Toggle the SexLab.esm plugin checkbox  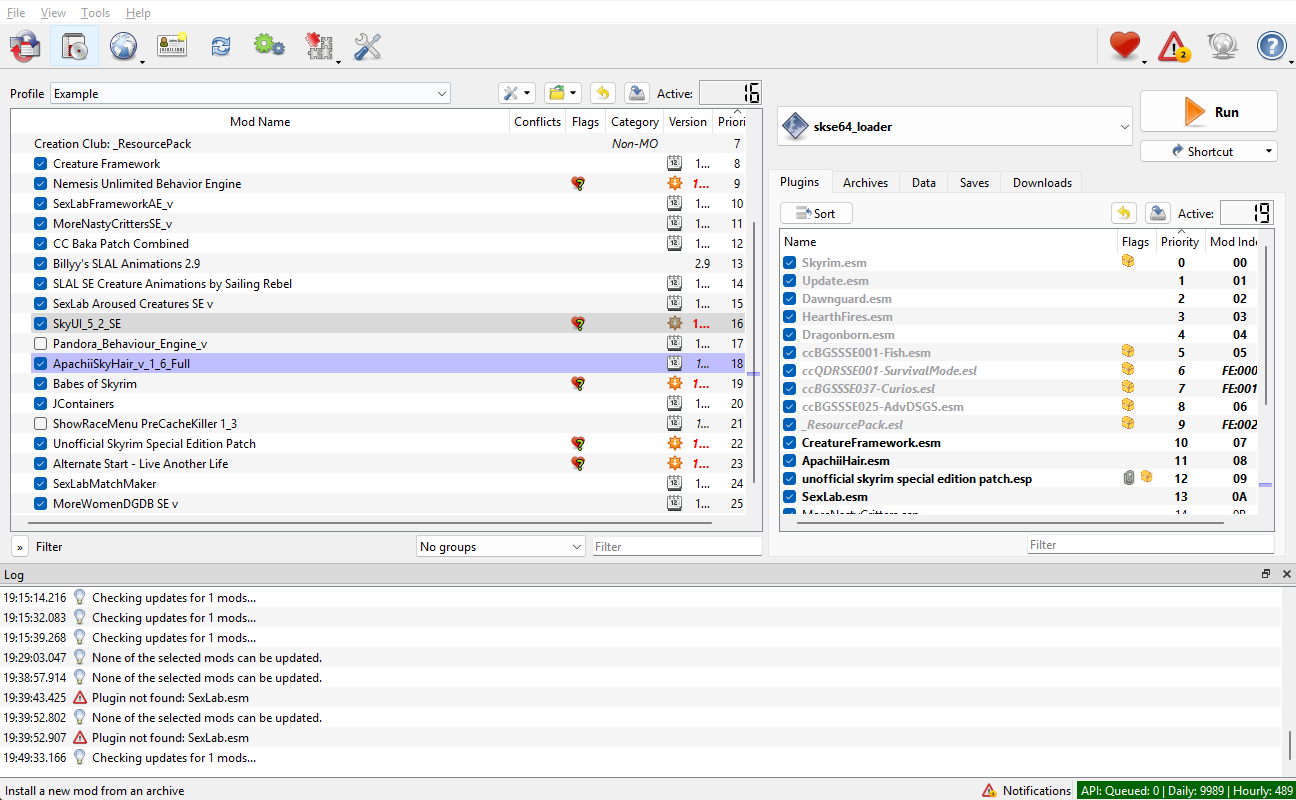[x=790, y=497]
